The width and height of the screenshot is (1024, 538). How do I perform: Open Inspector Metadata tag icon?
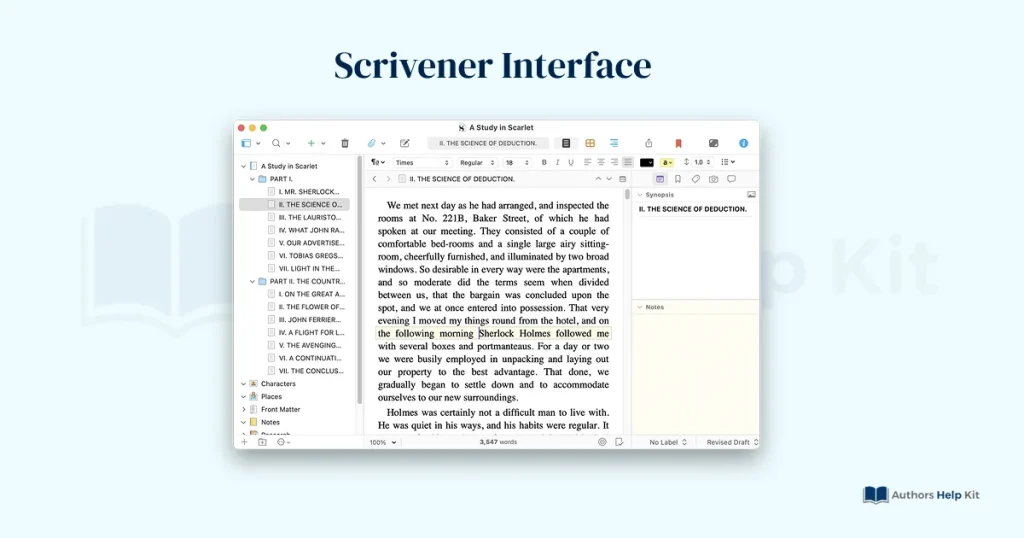click(x=696, y=179)
